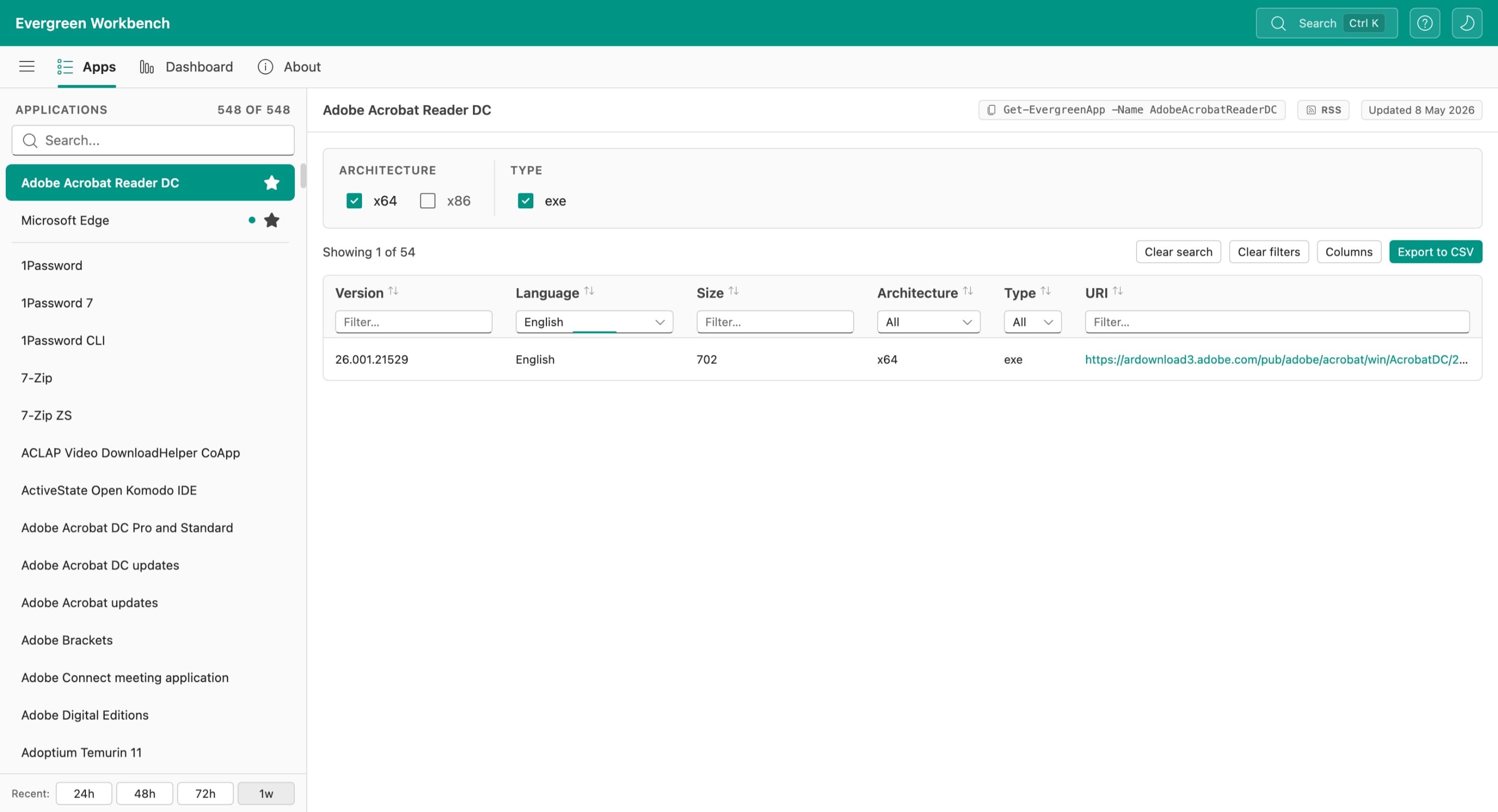
Task: Unfavorite Adobe Acrobat Reader DC star
Action: coord(271,183)
